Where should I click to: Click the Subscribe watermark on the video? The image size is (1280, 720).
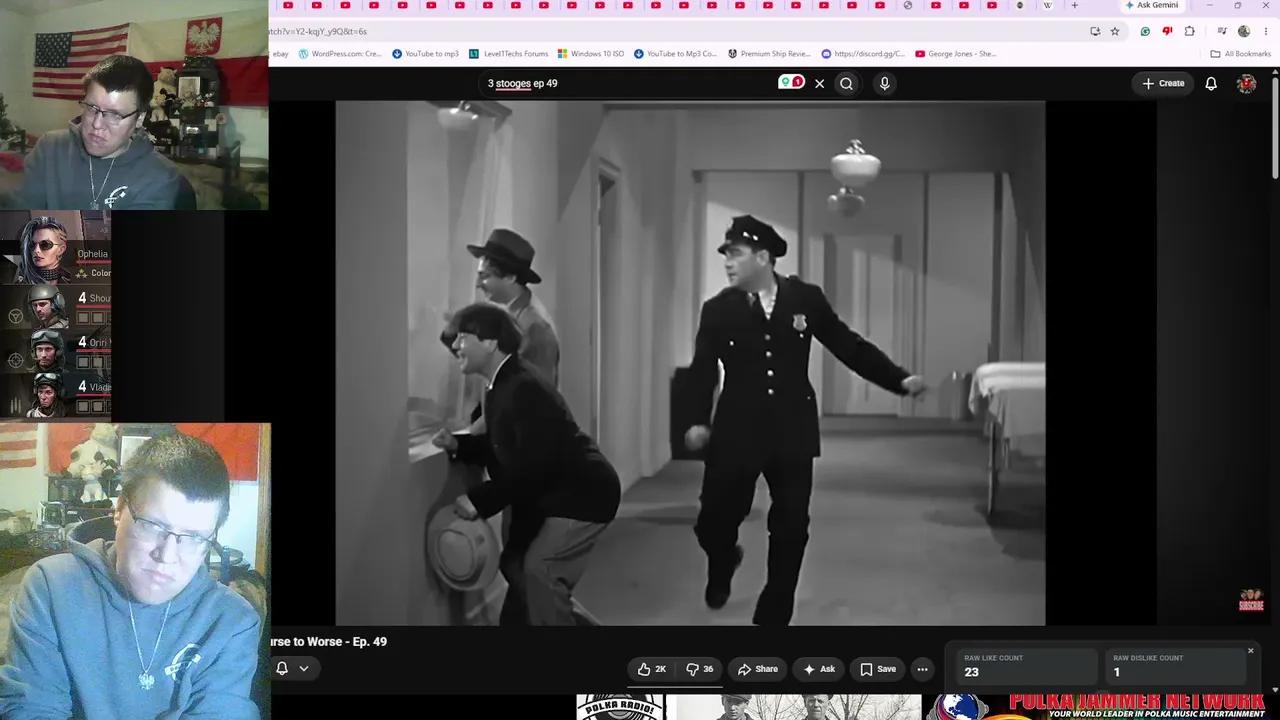[1251, 600]
